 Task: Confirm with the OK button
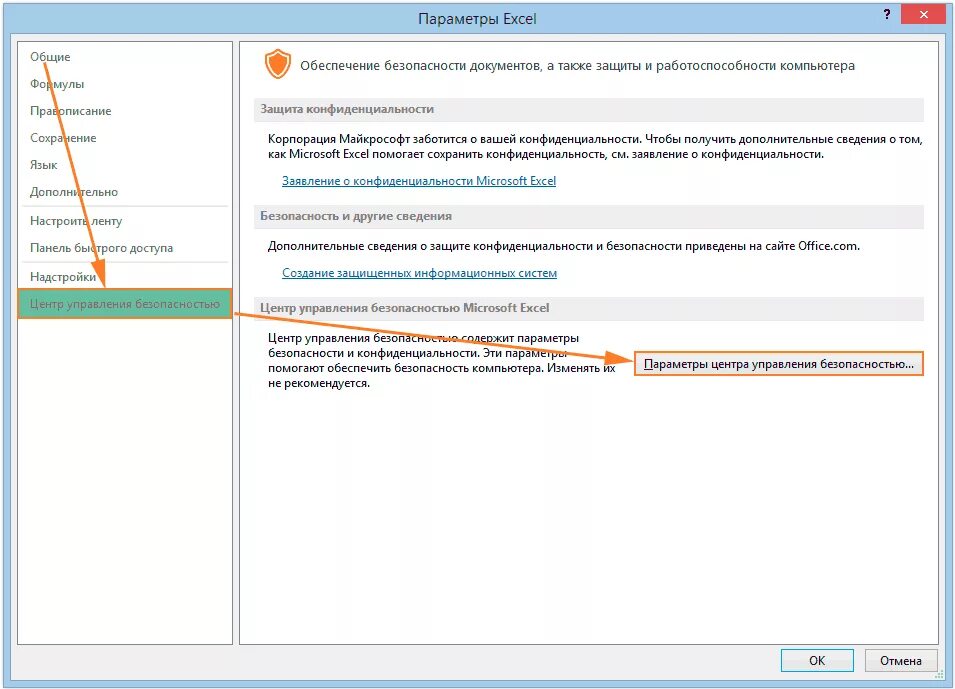pyautogui.click(x=817, y=660)
